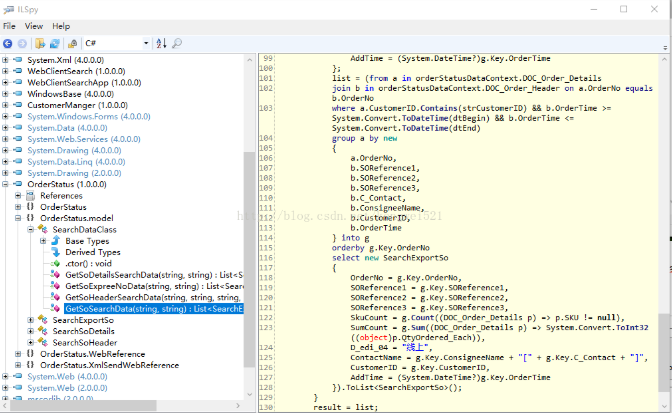Click the sort assemblies A-Z icon

(x=161, y=43)
